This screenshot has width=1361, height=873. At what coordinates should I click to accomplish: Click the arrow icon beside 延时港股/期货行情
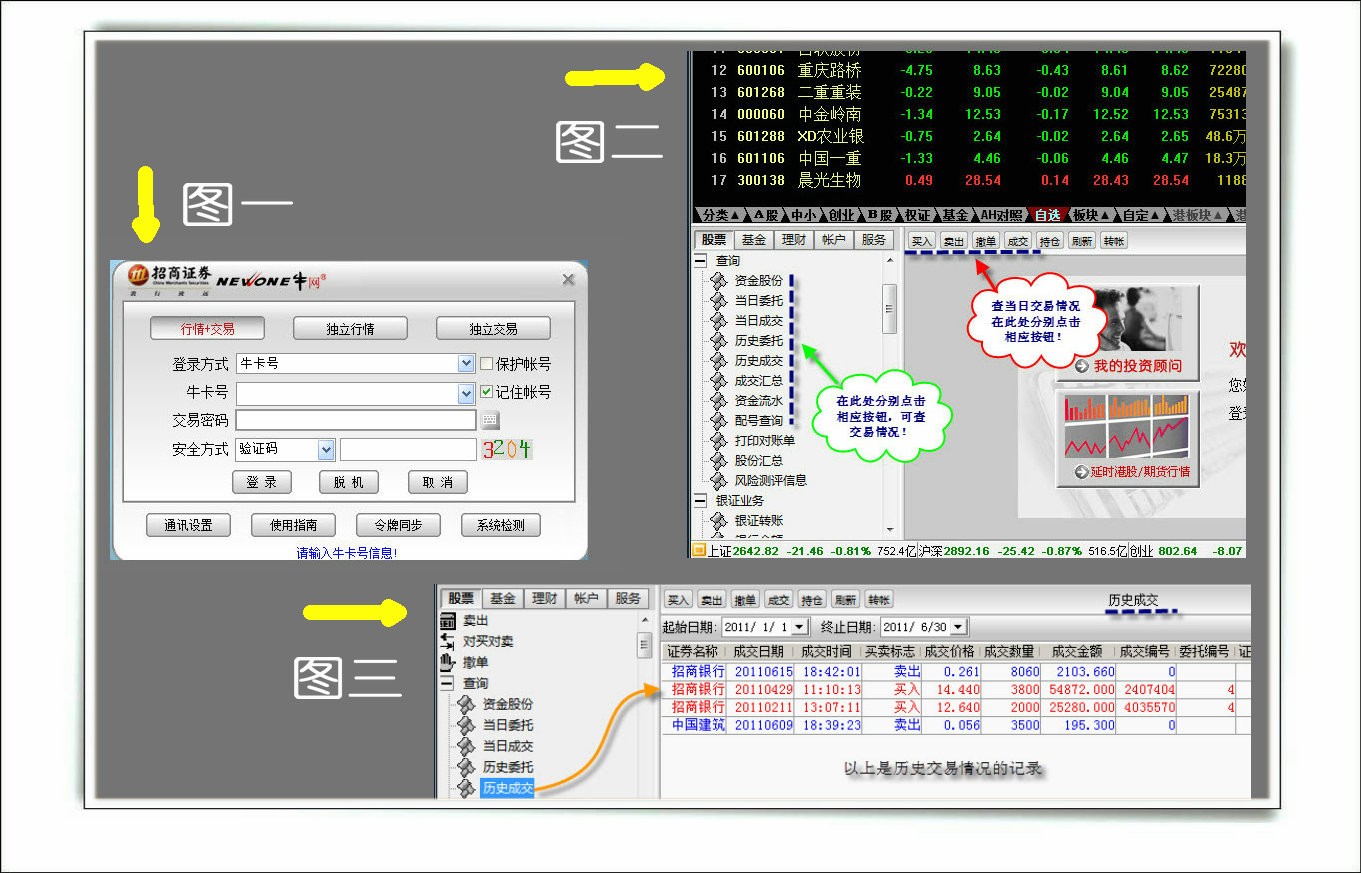1081,471
